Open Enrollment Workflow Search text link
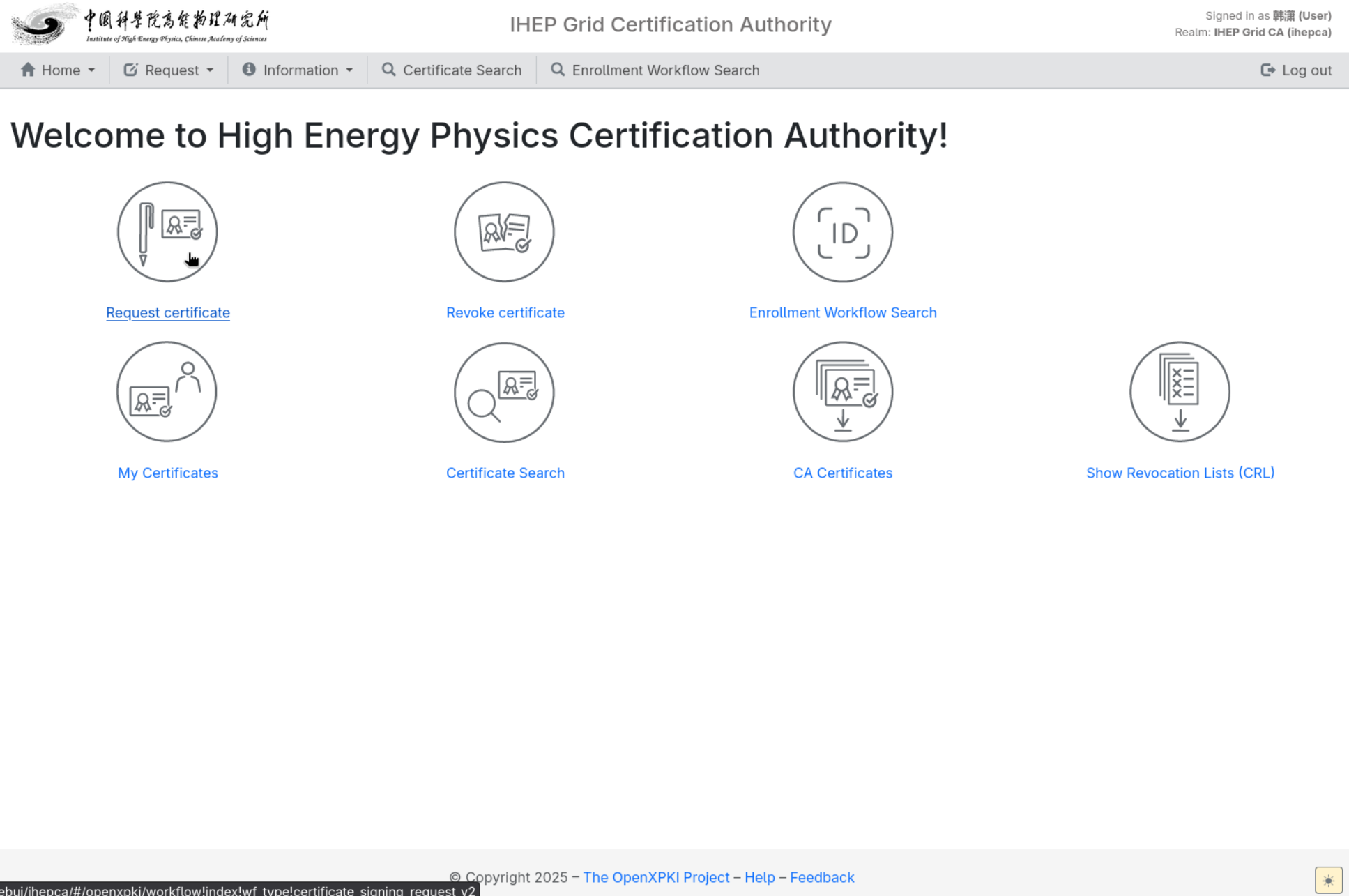This screenshot has width=1349, height=896. tap(843, 312)
